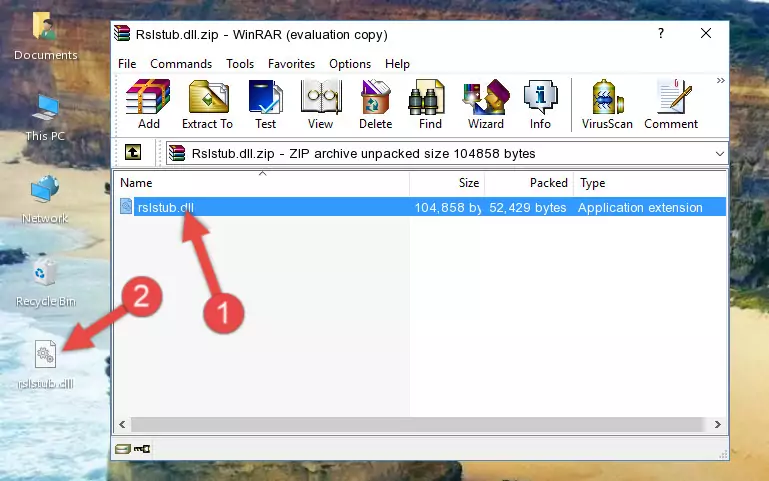
Task: Run Test on the archive
Action: tap(265, 104)
